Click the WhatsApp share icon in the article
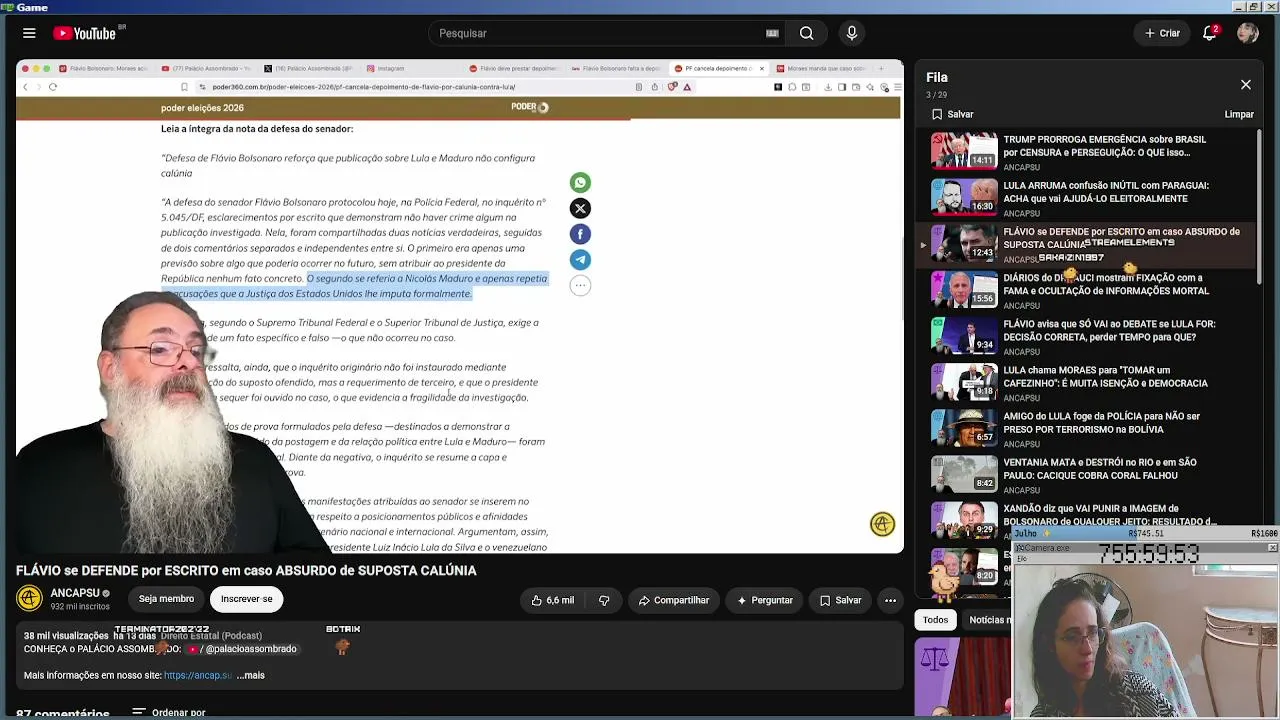Viewport: 1280px width, 720px height. (580, 182)
